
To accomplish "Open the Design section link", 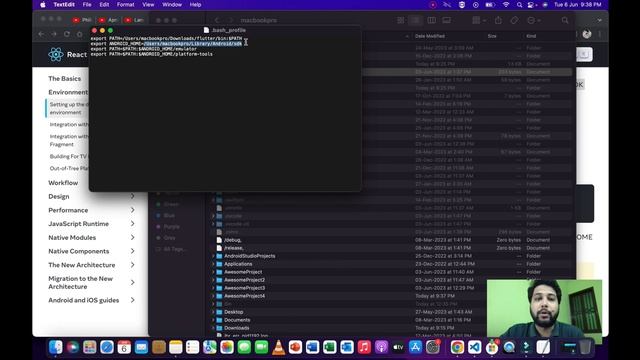I will pyautogui.click(x=59, y=196).
